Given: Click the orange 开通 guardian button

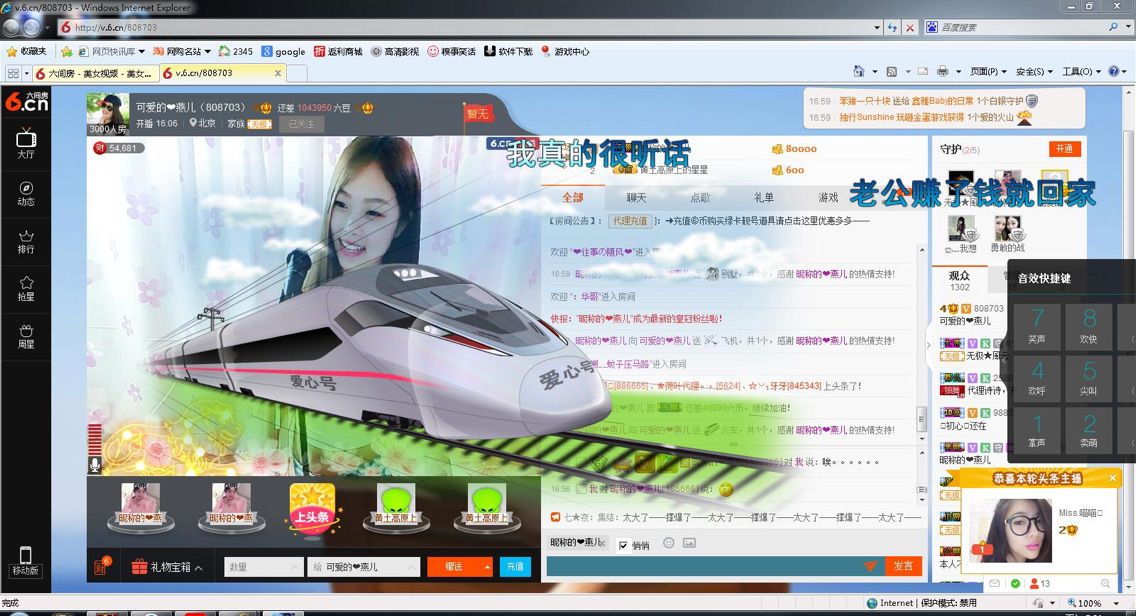Looking at the screenshot, I should (x=1064, y=149).
